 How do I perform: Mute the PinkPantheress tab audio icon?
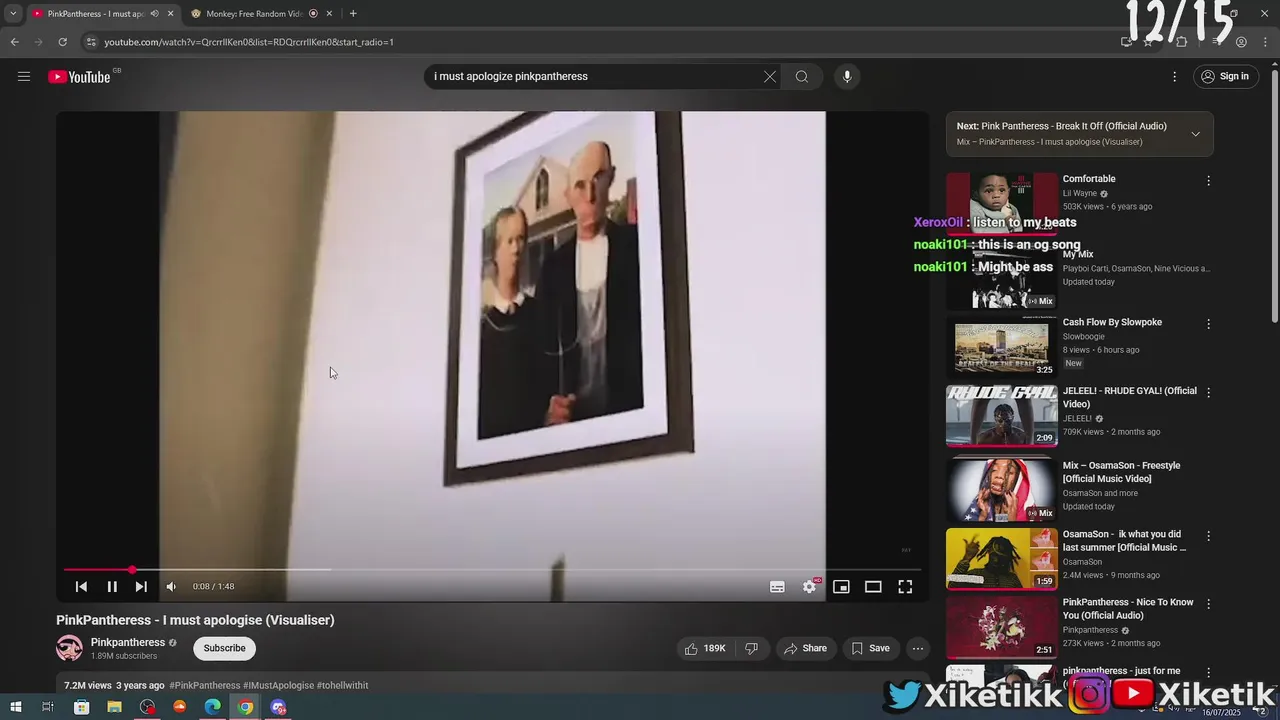[x=154, y=14]
